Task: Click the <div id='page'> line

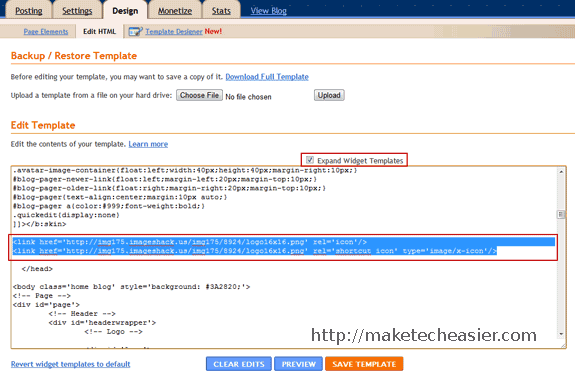Action: click(46, 305)
